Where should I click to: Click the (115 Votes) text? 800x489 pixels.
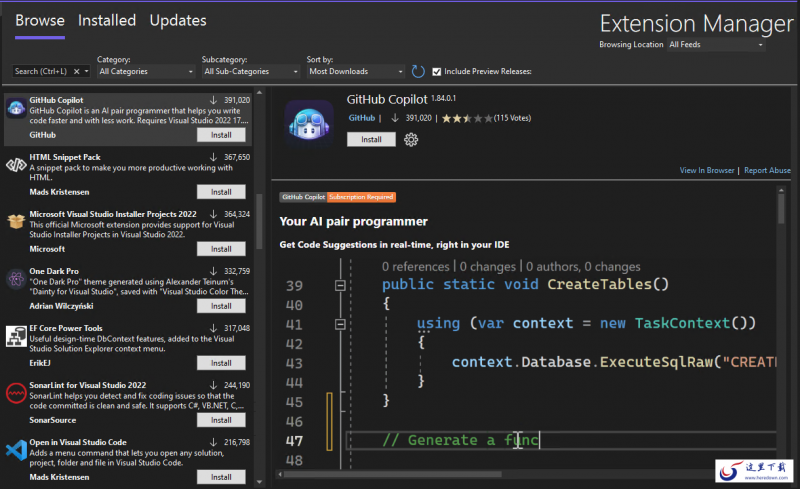pyautogui.click(x=512, y=118)
